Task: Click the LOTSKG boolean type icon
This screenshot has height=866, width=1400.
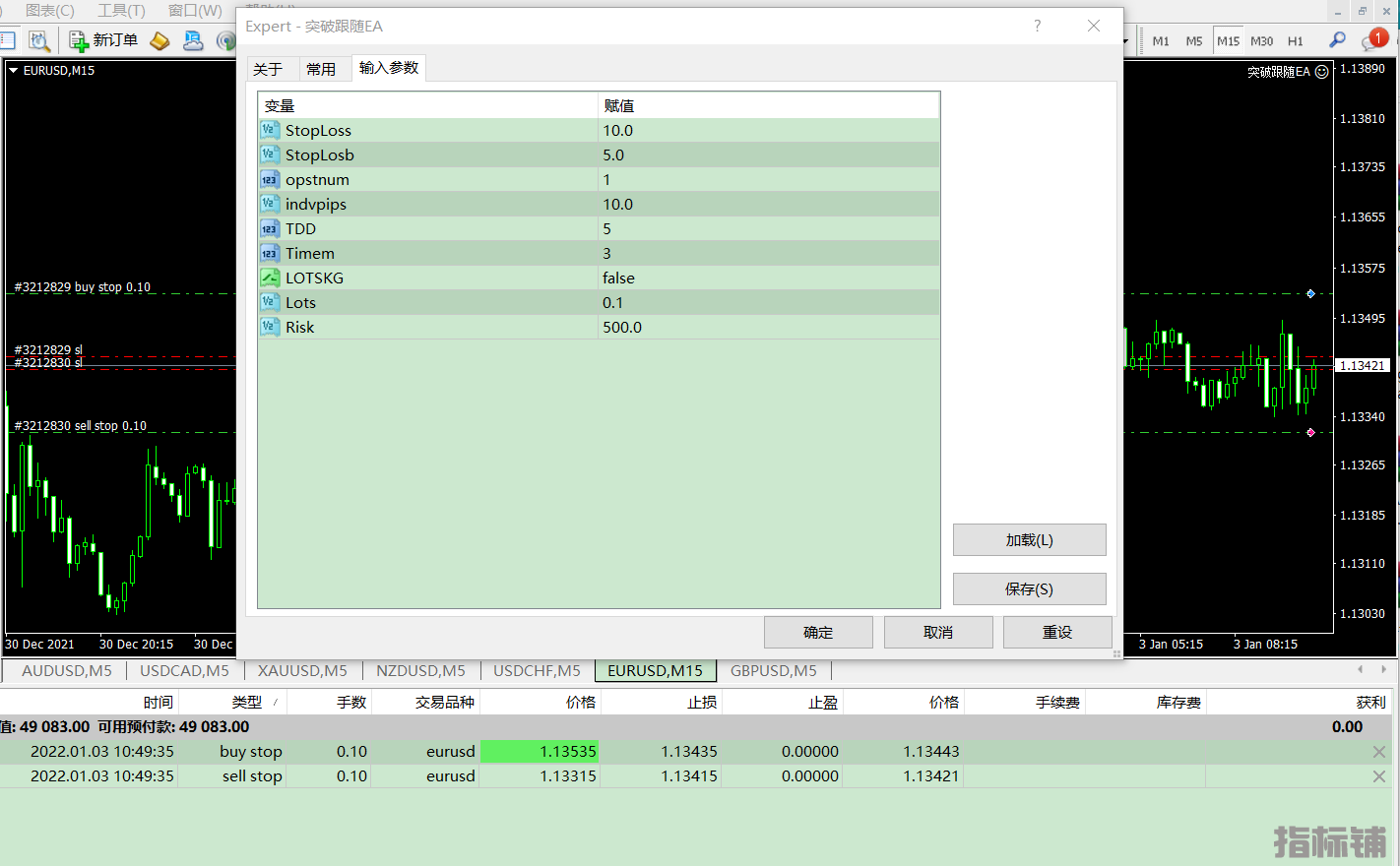Action: tap(270, 278)
